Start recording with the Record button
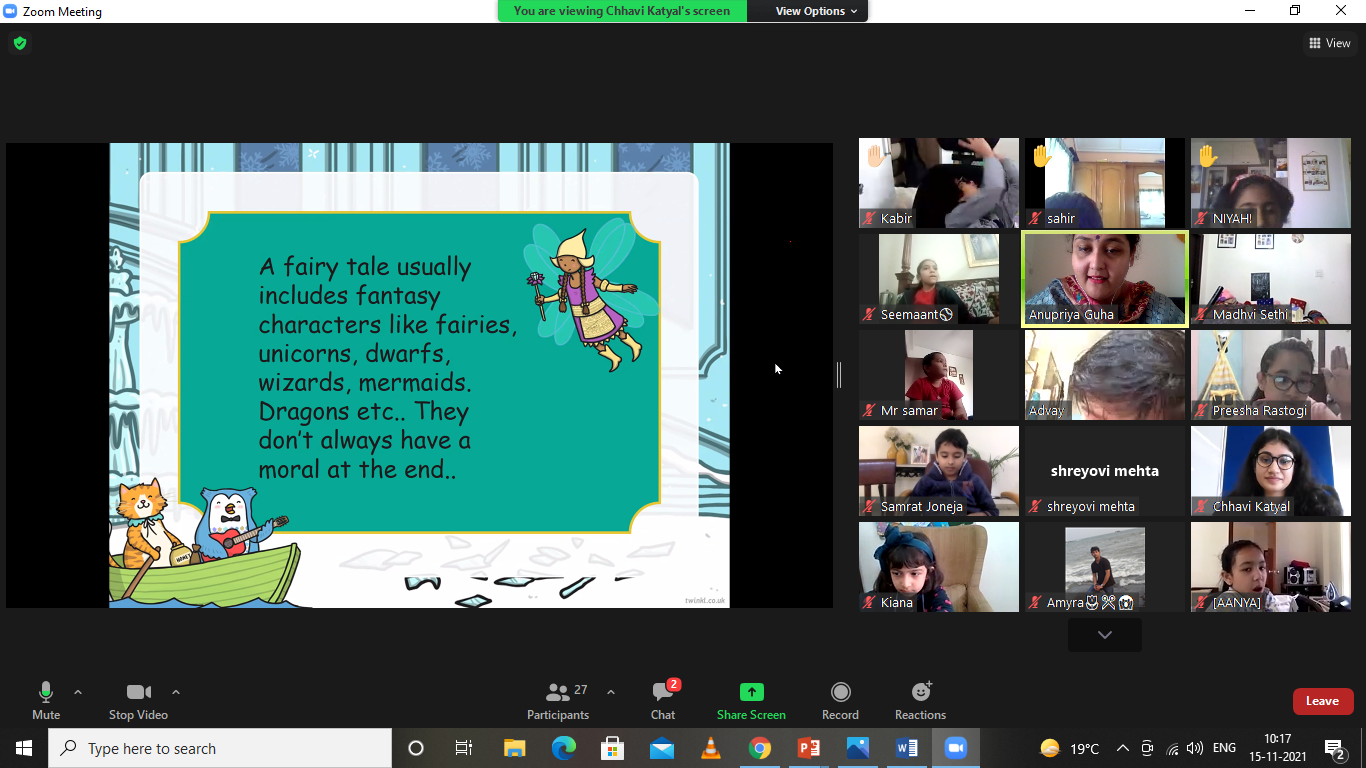 pos(840,700)
